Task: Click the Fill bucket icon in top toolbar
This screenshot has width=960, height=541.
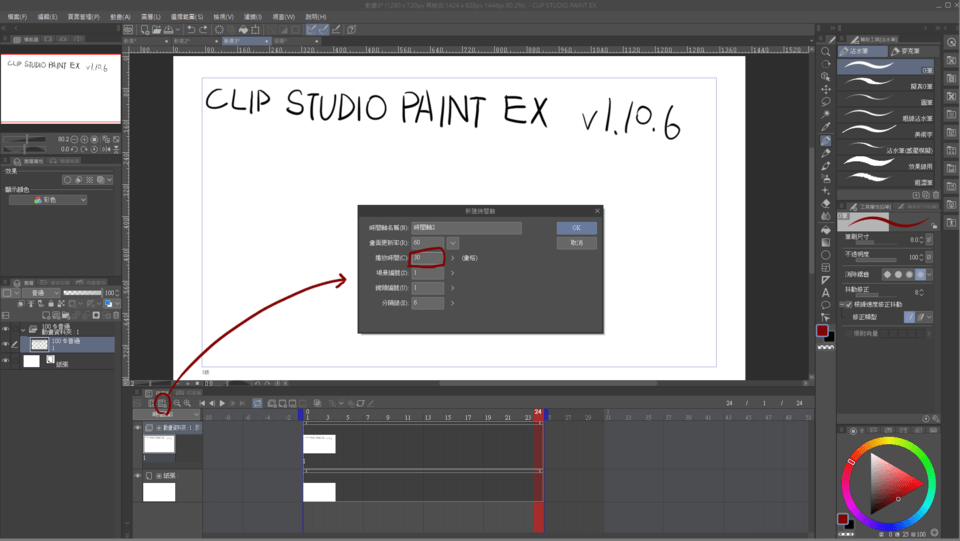Action: [243, 29]
